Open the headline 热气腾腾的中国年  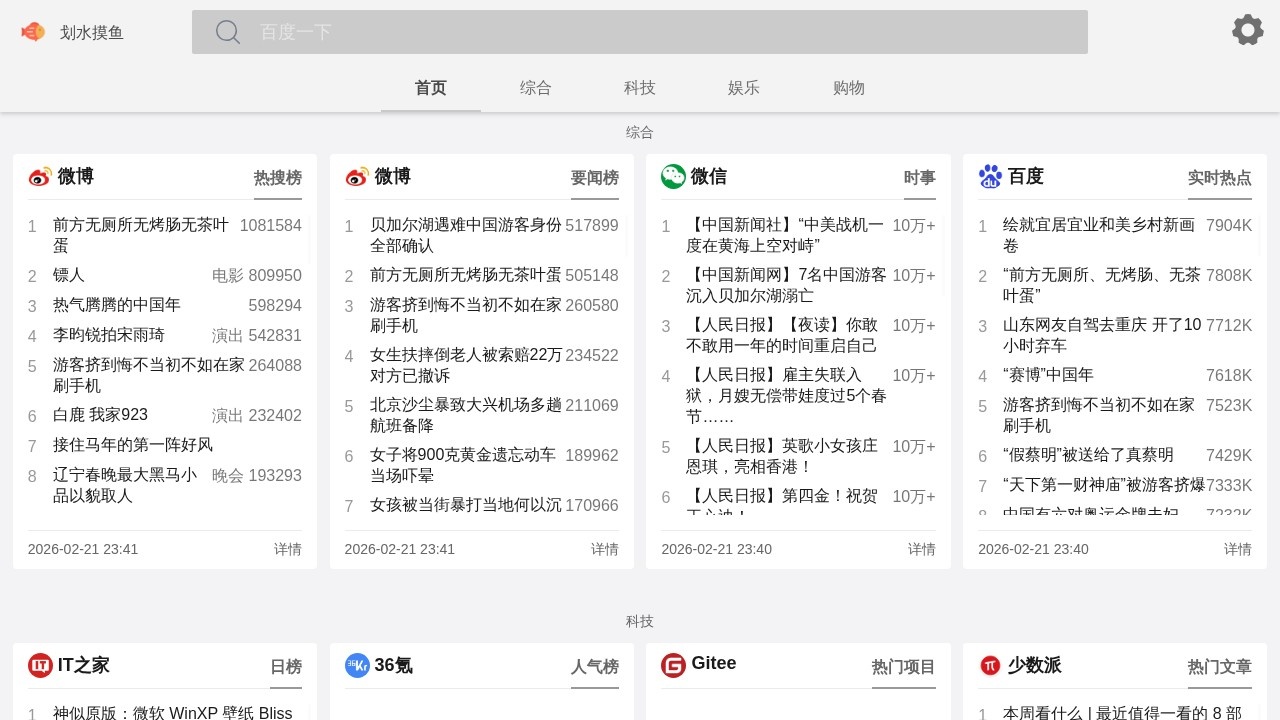pyautogui.click(x=117, y=305)
